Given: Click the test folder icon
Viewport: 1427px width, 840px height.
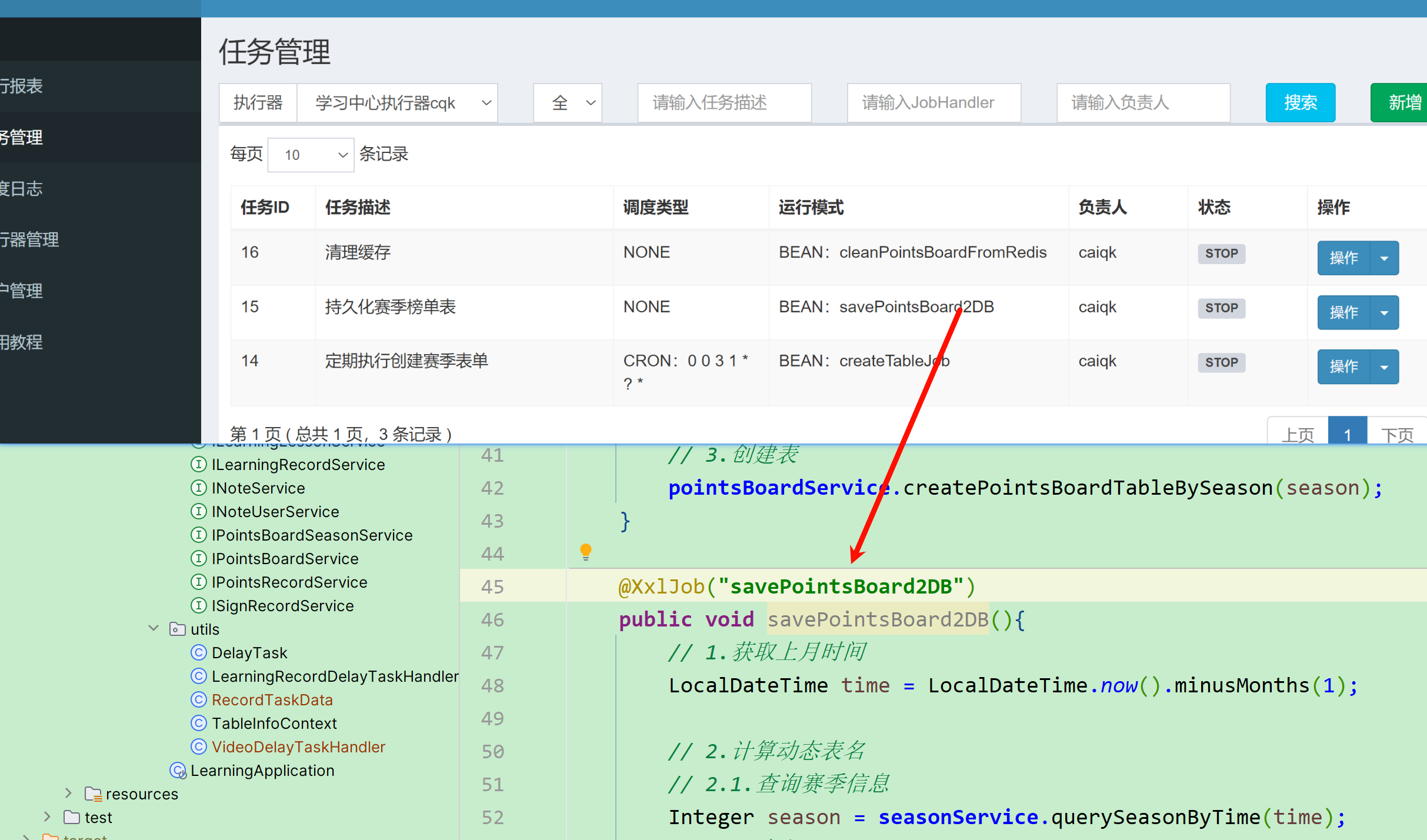Looking at the screenshot, I should coord(72,817).
